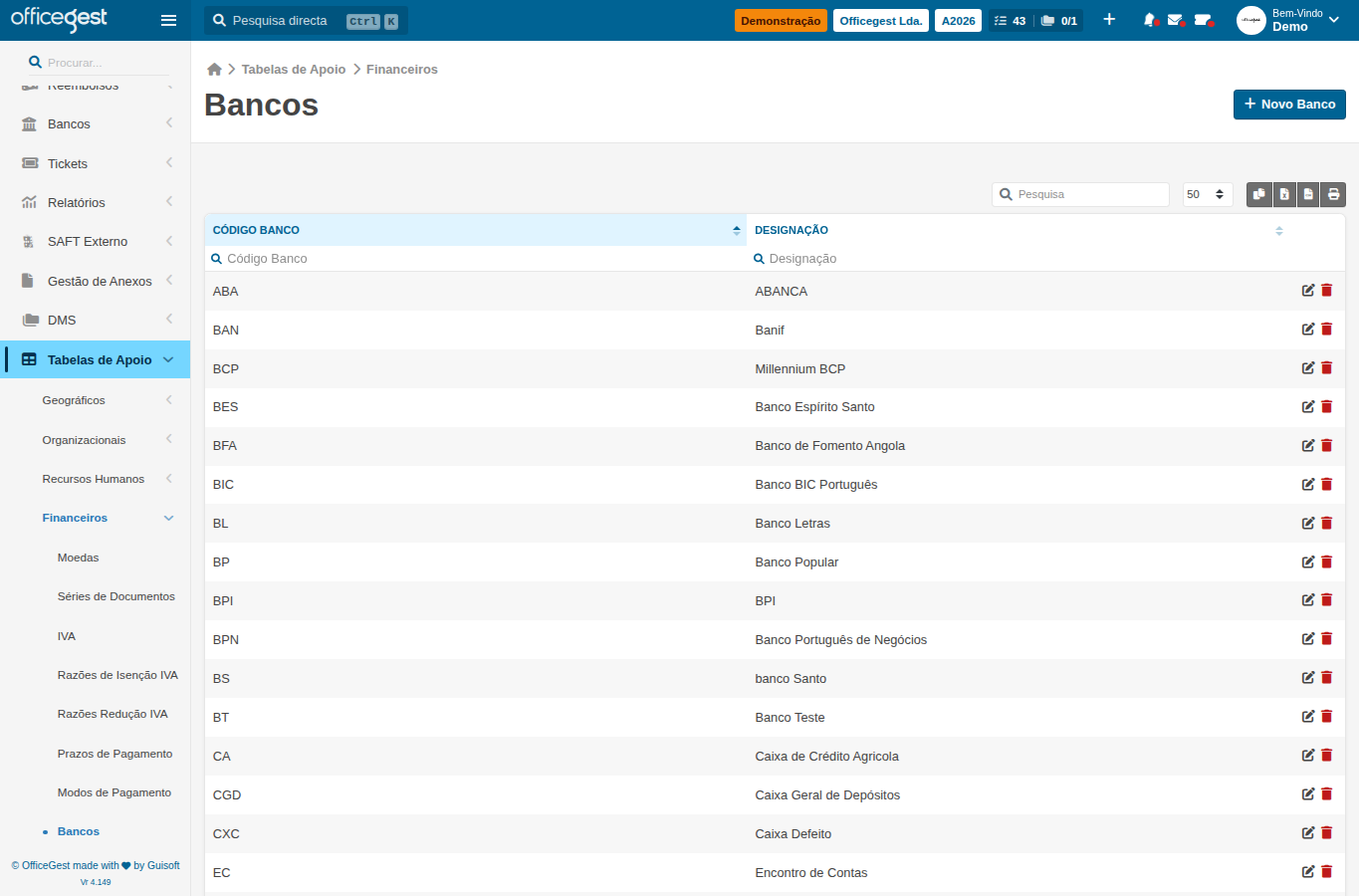Sort by Código Banco column
The image size is (1359, 896).
tap(475, 230)
